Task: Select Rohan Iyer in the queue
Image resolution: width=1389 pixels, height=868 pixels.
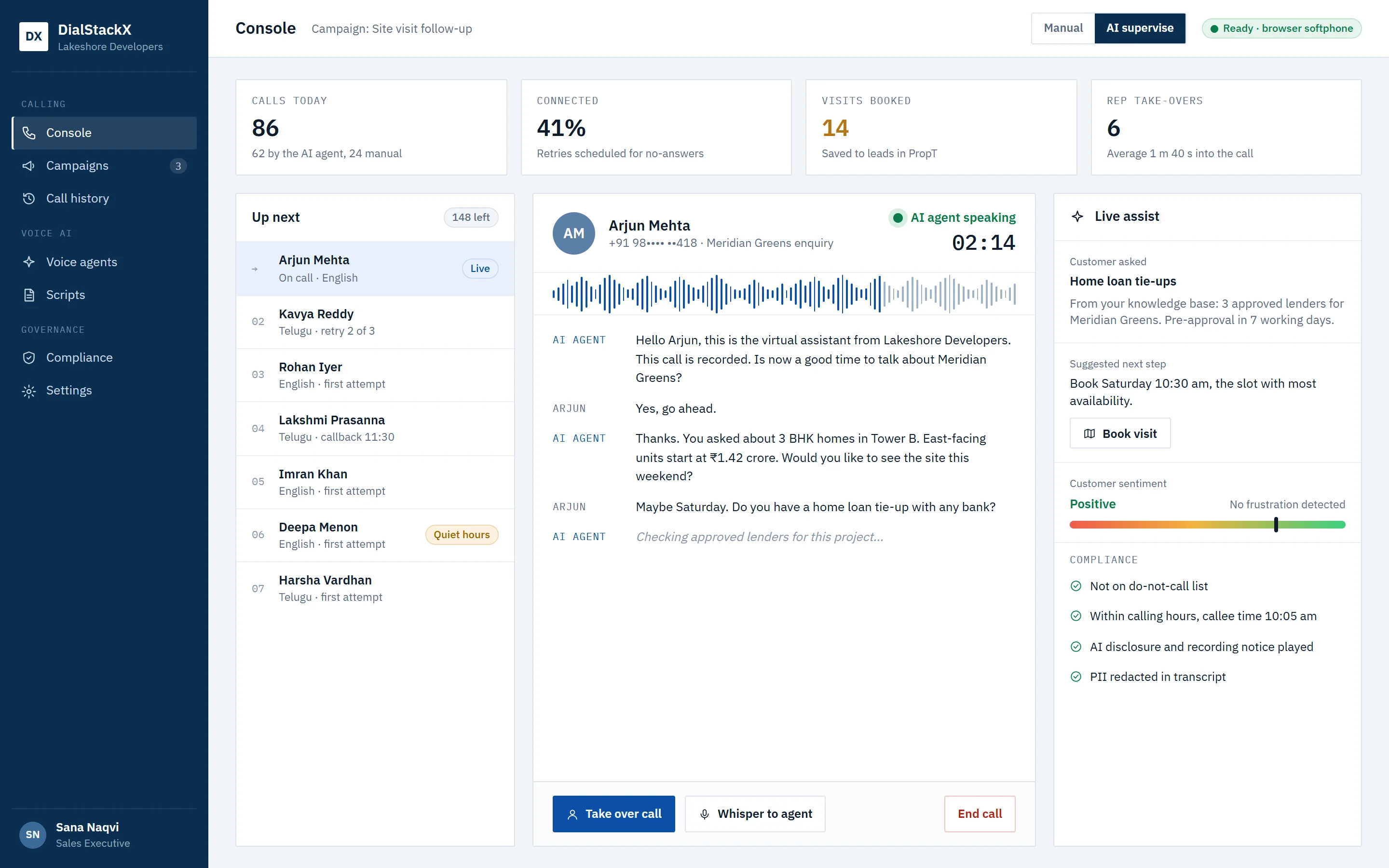Action: [x=375, y=376]
